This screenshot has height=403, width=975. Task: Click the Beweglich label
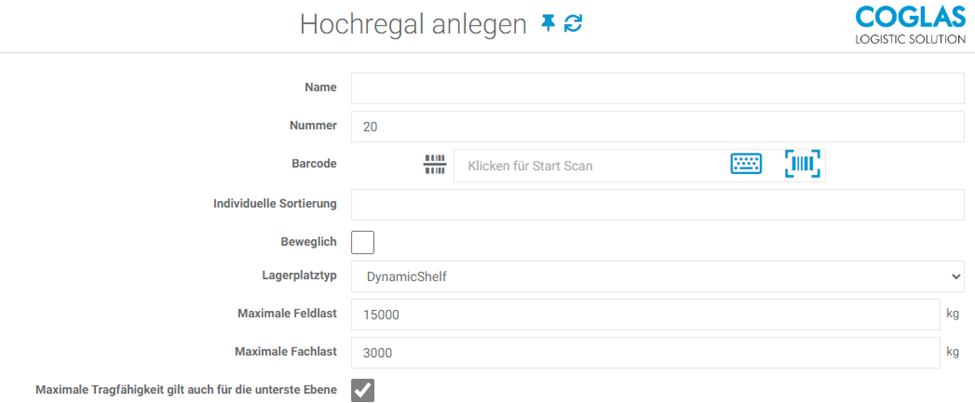(x=309, y=242)
